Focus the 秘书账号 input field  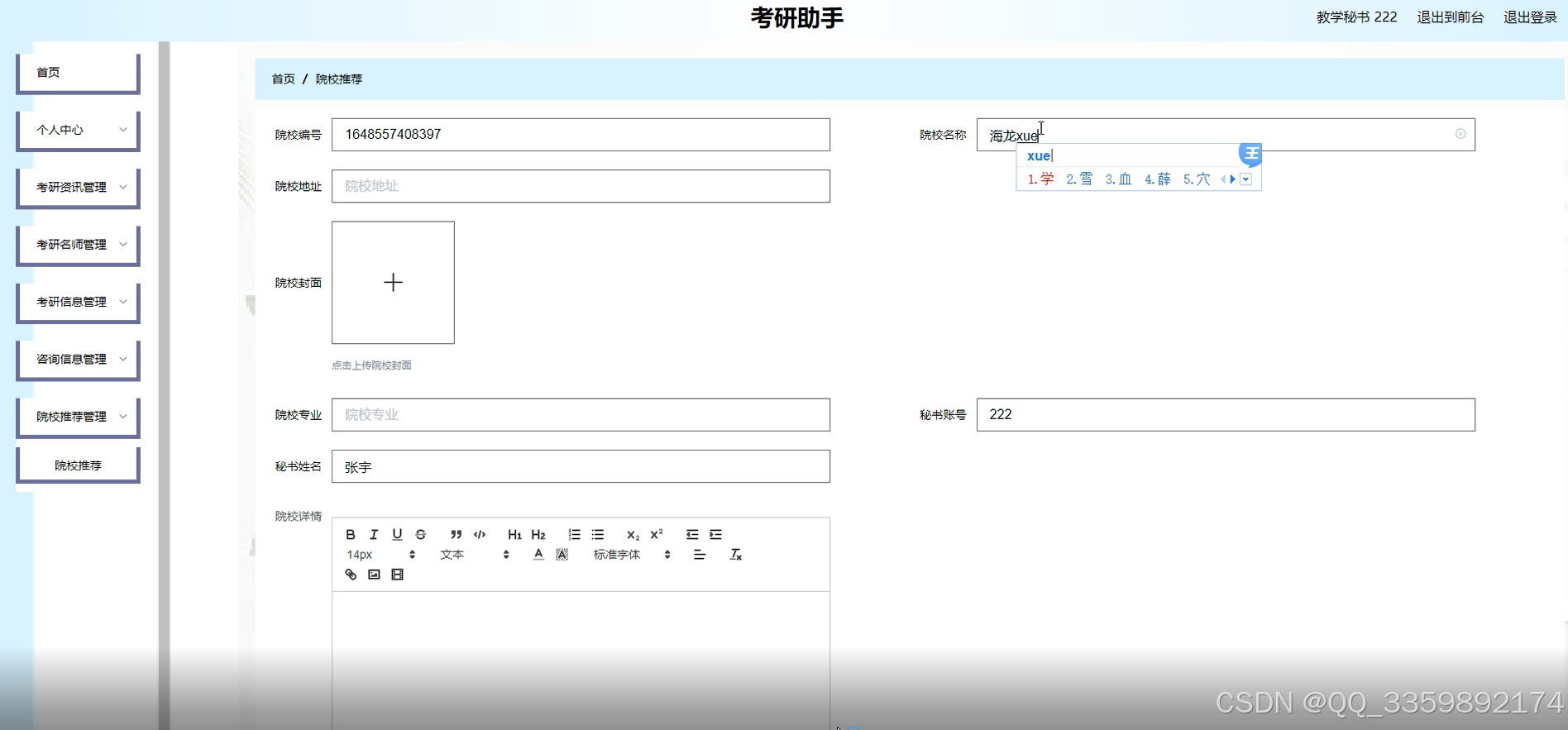tap(1226, 415)
